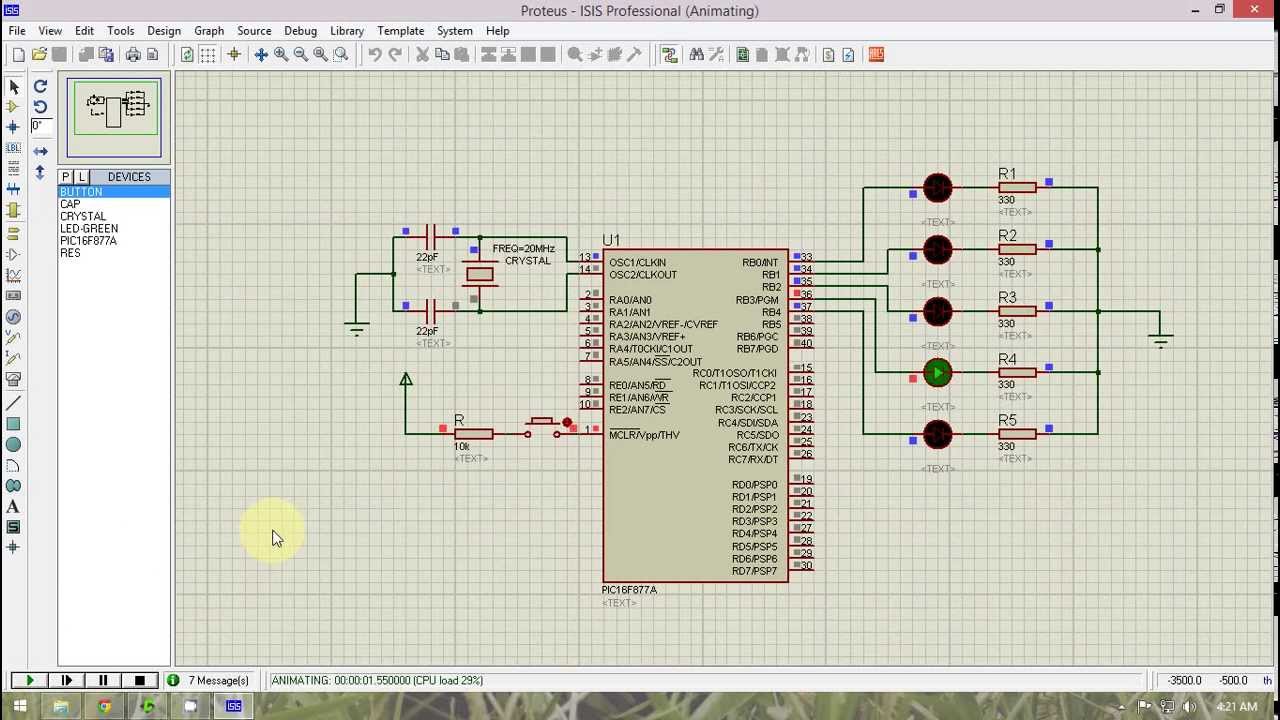Click the undo arrow in toolbar
The width and height of the screenshot is (1280, 720).
coord(374,55)
